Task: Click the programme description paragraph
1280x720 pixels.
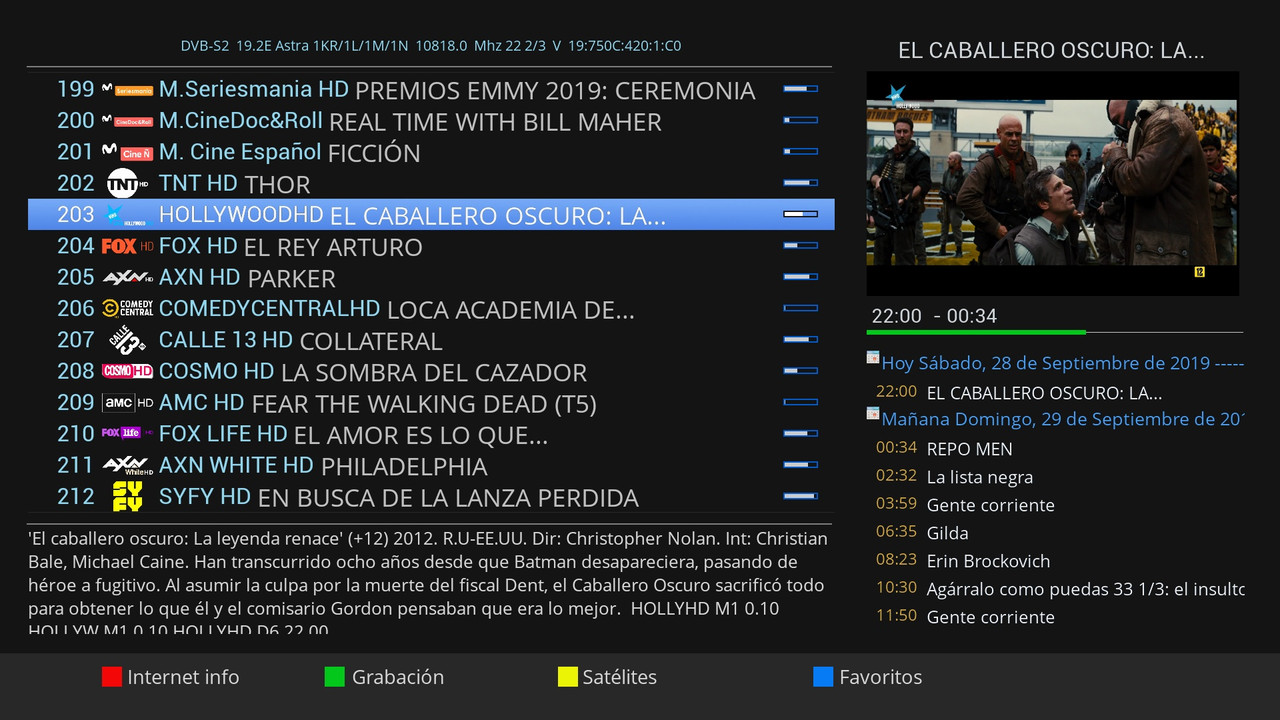Action: (428, 583)
